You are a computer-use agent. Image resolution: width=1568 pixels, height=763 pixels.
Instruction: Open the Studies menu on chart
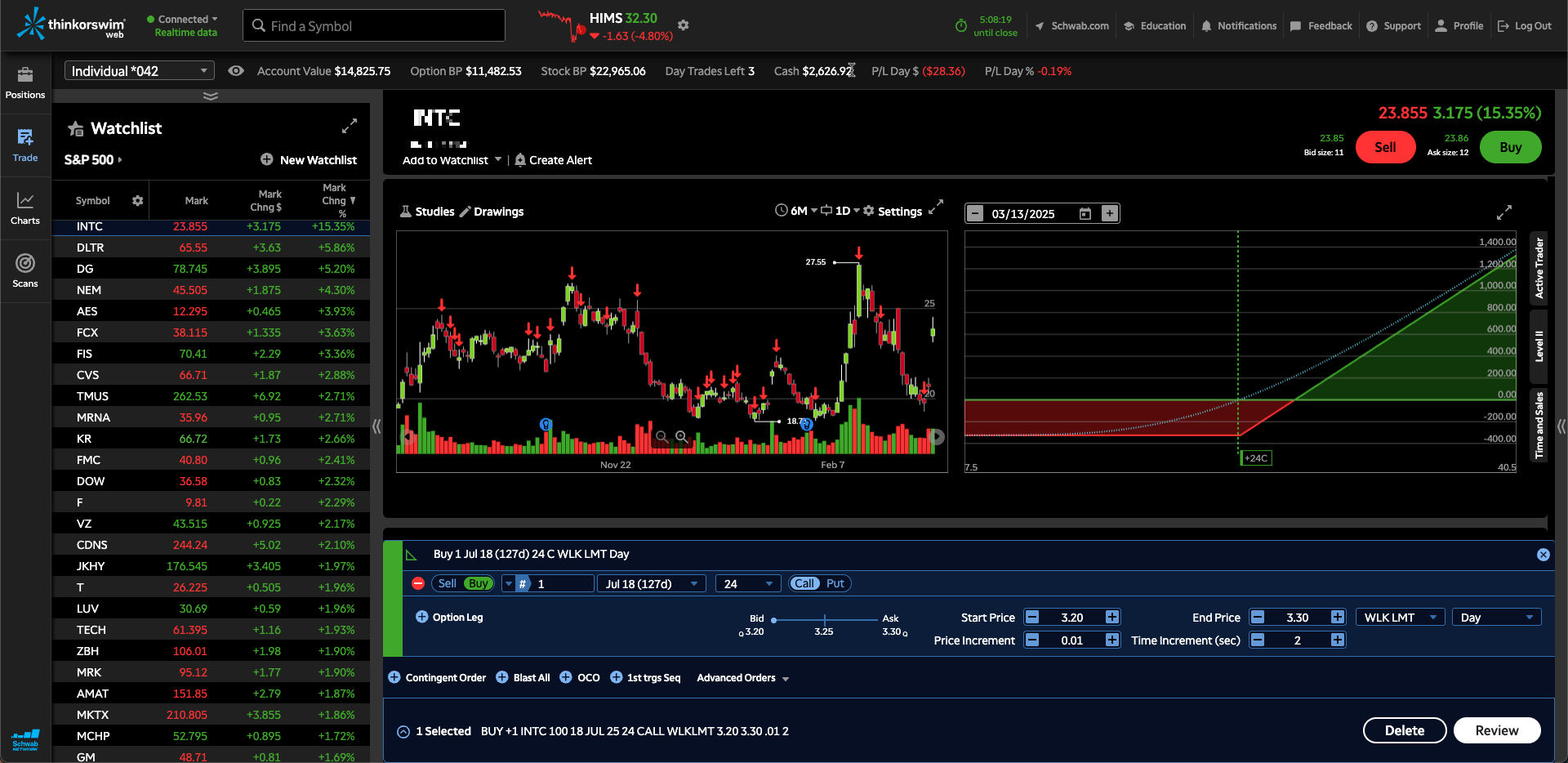(x=427, y=212)
